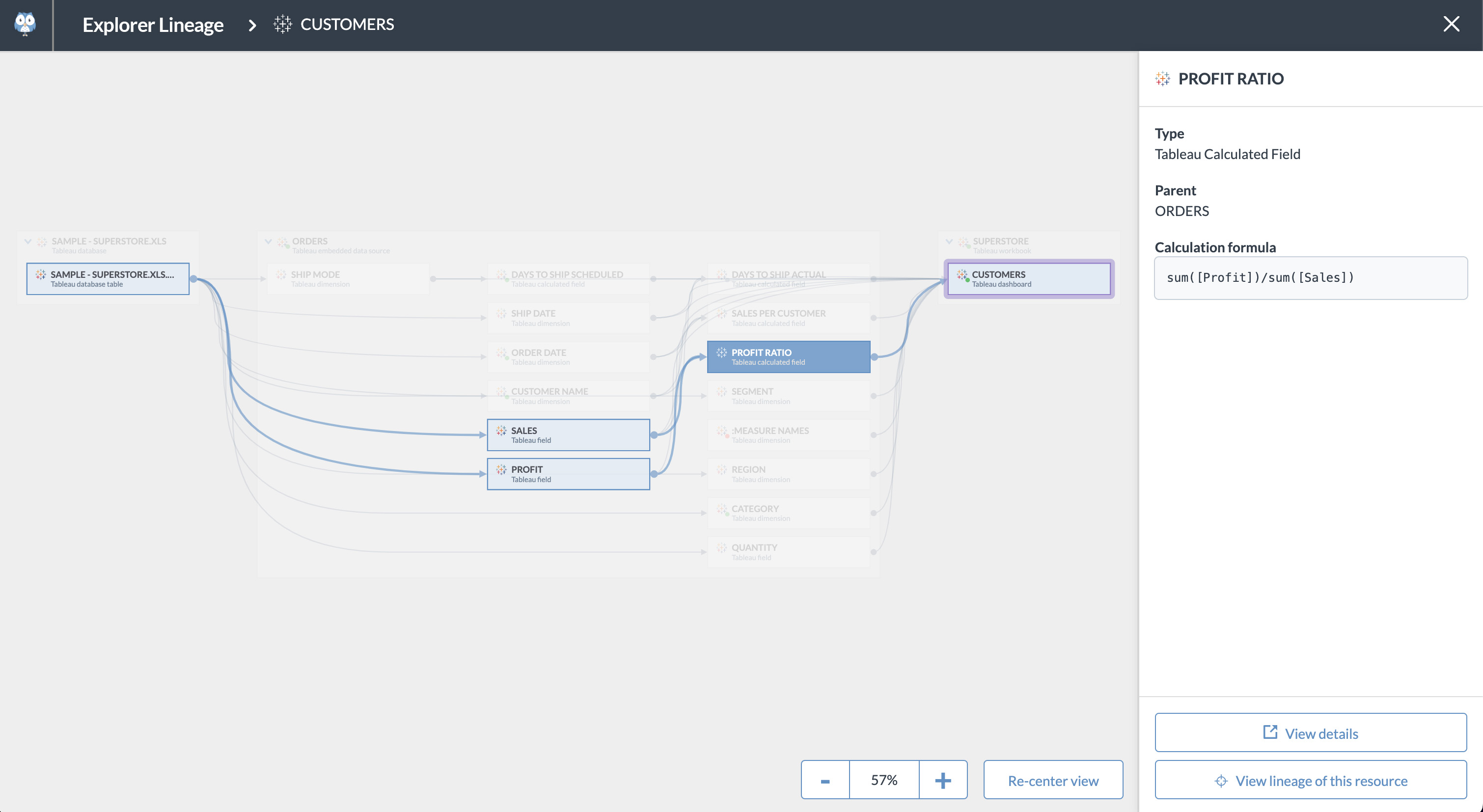This screenshot has width=1483, height=812.
Task: Select the SEGMENT dimension node
Action: (788, 396)
